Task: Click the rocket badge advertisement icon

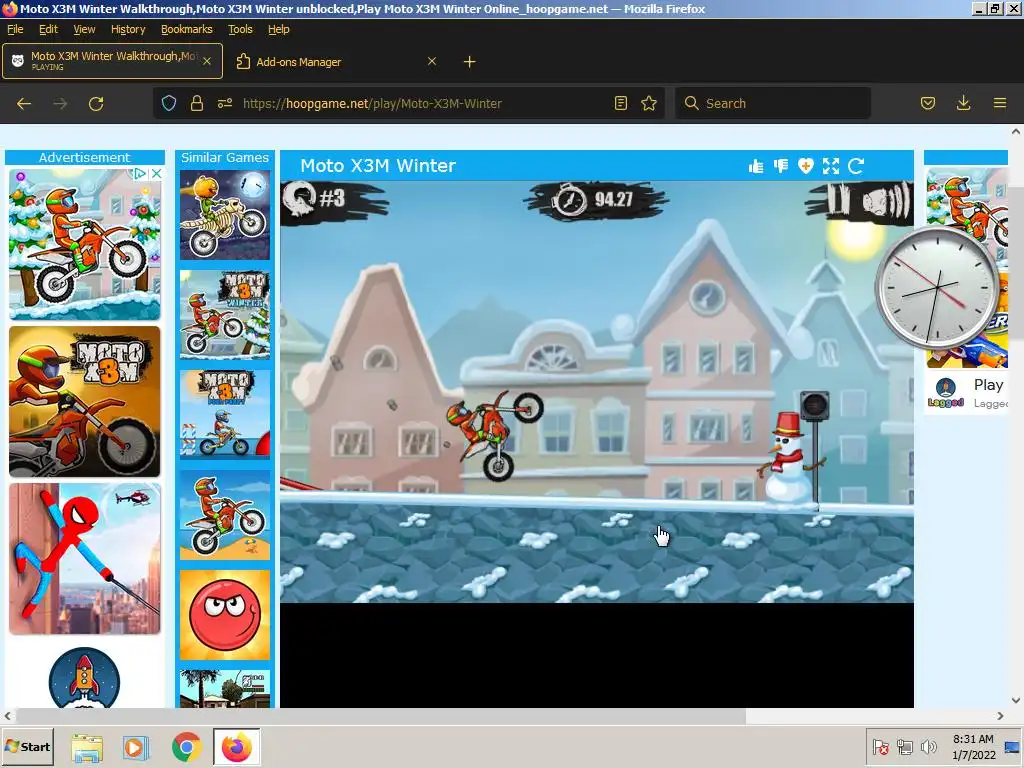Action: click(x=84, y=677)
